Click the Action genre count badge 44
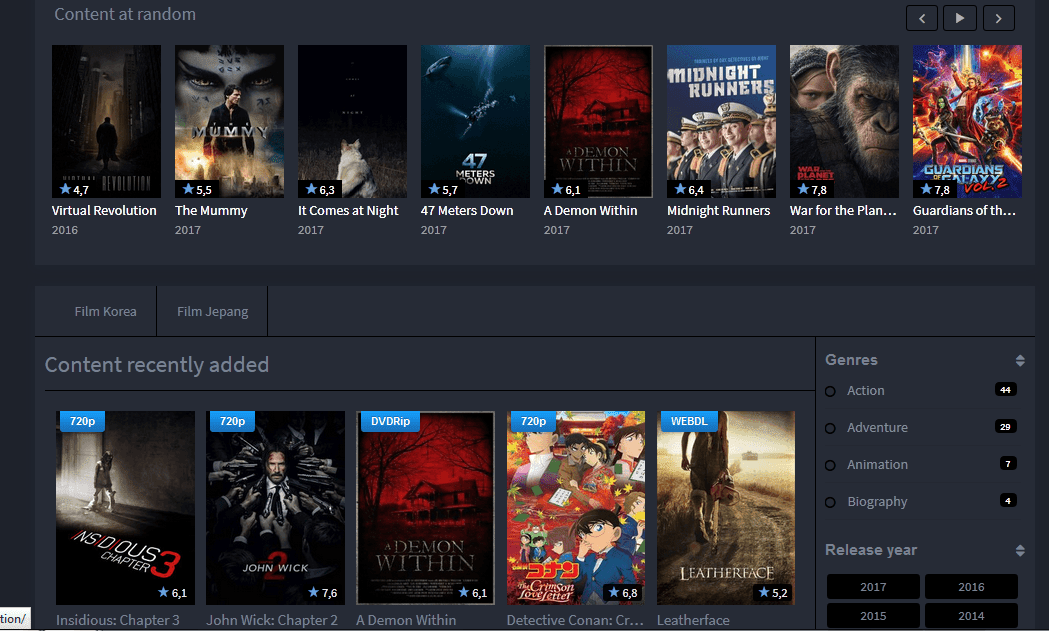Screen dimensions: 1049x631 pyautogui.click(x=1005, y=389)
